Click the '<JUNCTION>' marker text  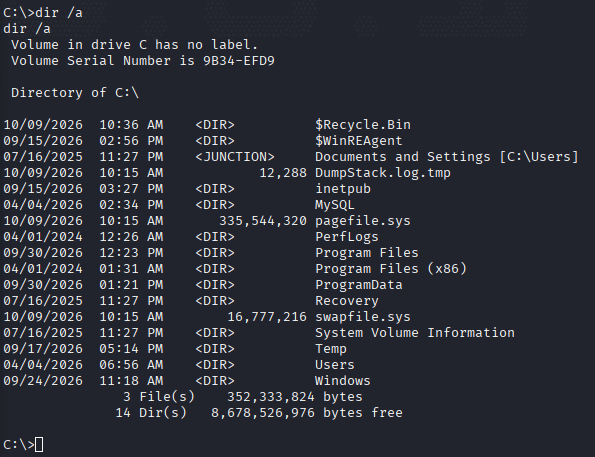point(235,157)
